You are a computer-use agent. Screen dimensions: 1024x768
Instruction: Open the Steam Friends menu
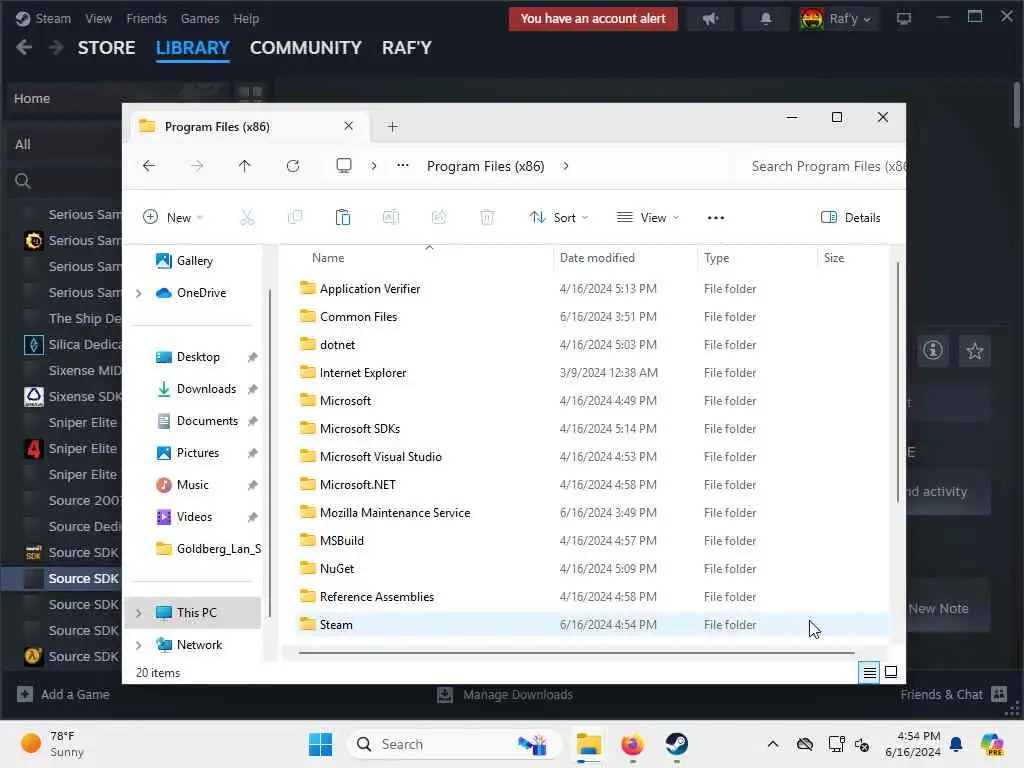click(146, 18)
